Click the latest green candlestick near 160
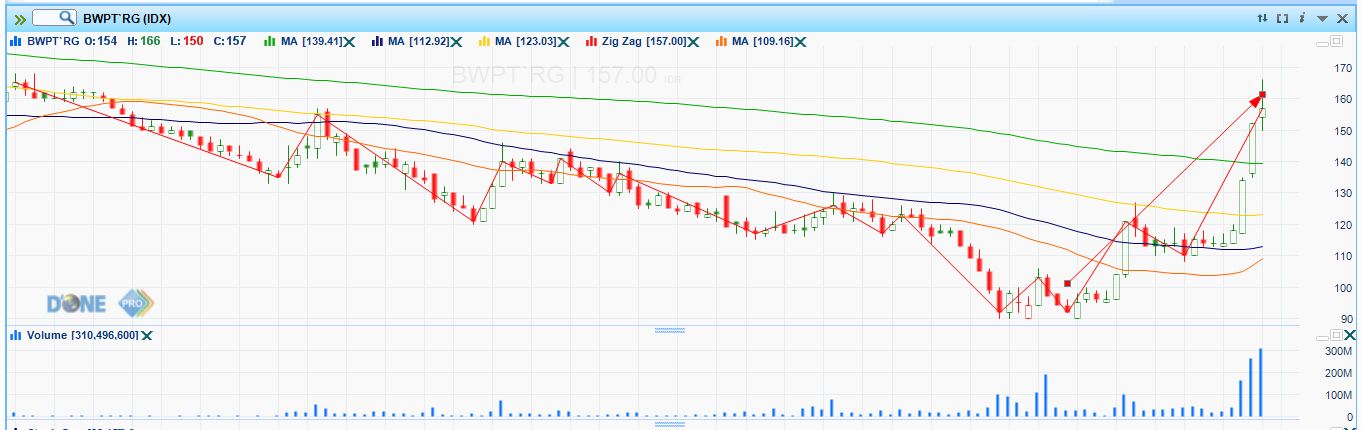 [x=1263, y=112]
